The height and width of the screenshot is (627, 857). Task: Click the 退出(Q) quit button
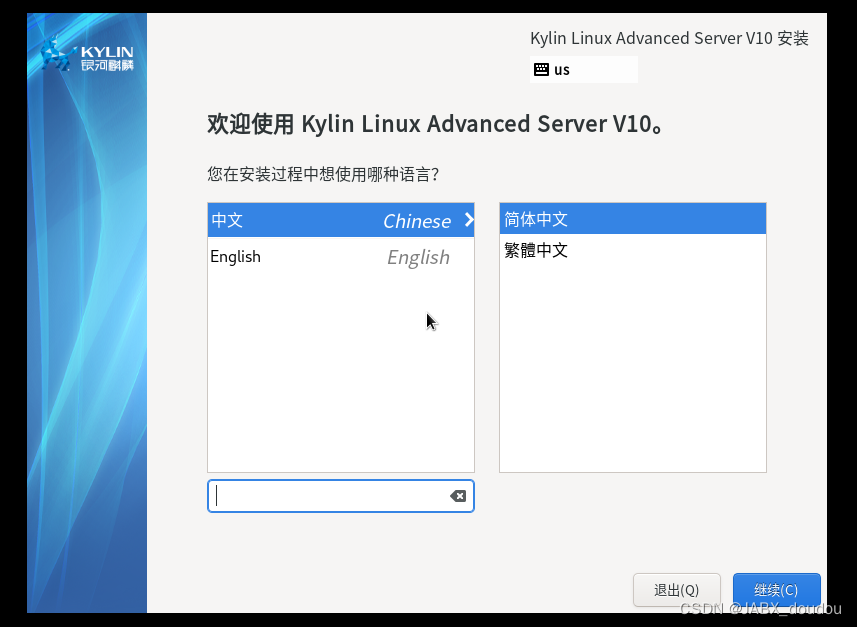pyautogui.click(x=677, y=590)
